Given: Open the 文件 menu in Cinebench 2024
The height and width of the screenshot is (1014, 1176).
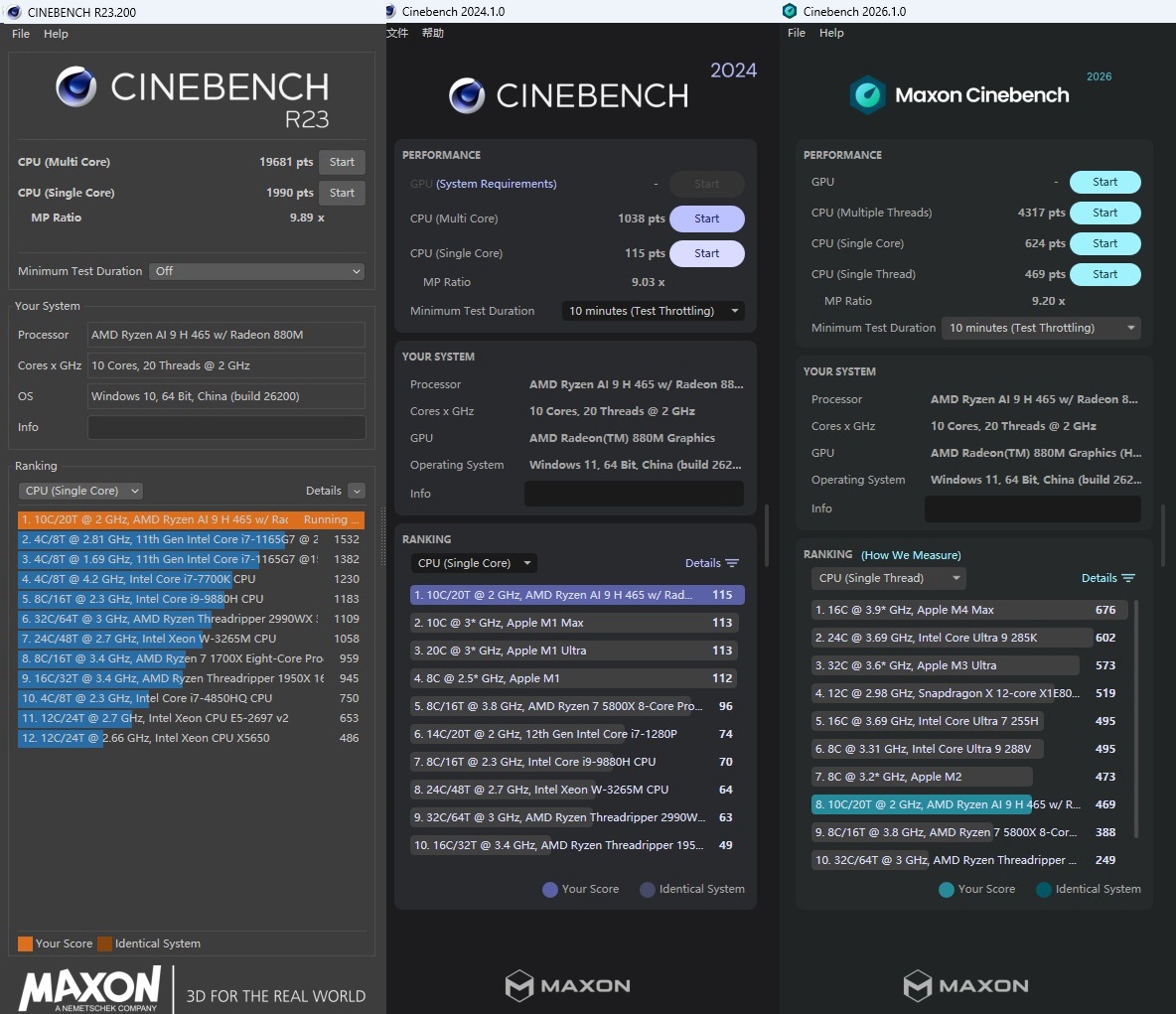Looking at the screenshot, I should [x=397, y=33].
